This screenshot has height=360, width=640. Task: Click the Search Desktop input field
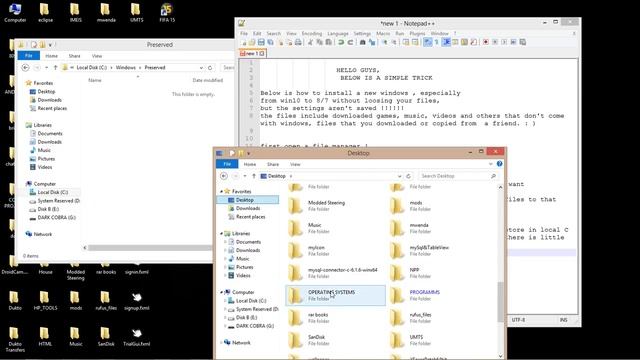pyautogui.click(x=459, y=176)
